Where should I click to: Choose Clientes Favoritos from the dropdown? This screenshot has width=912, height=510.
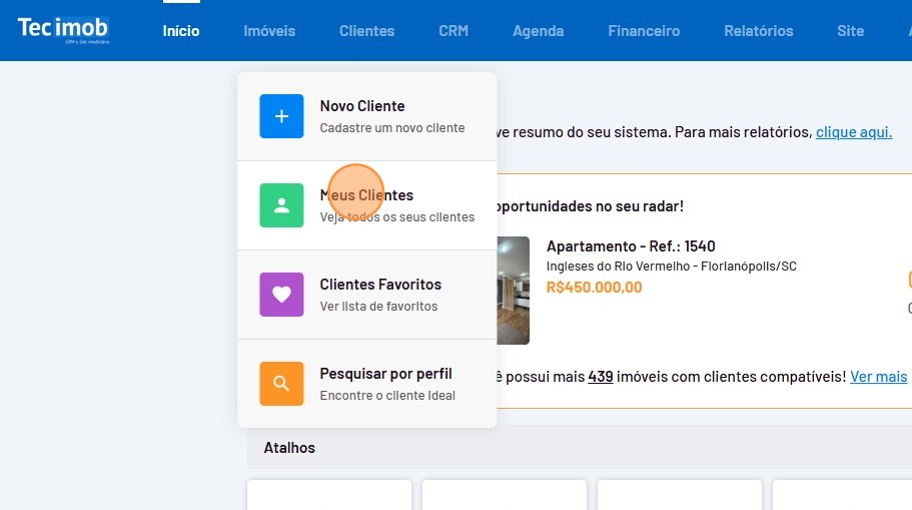[380, 285]
